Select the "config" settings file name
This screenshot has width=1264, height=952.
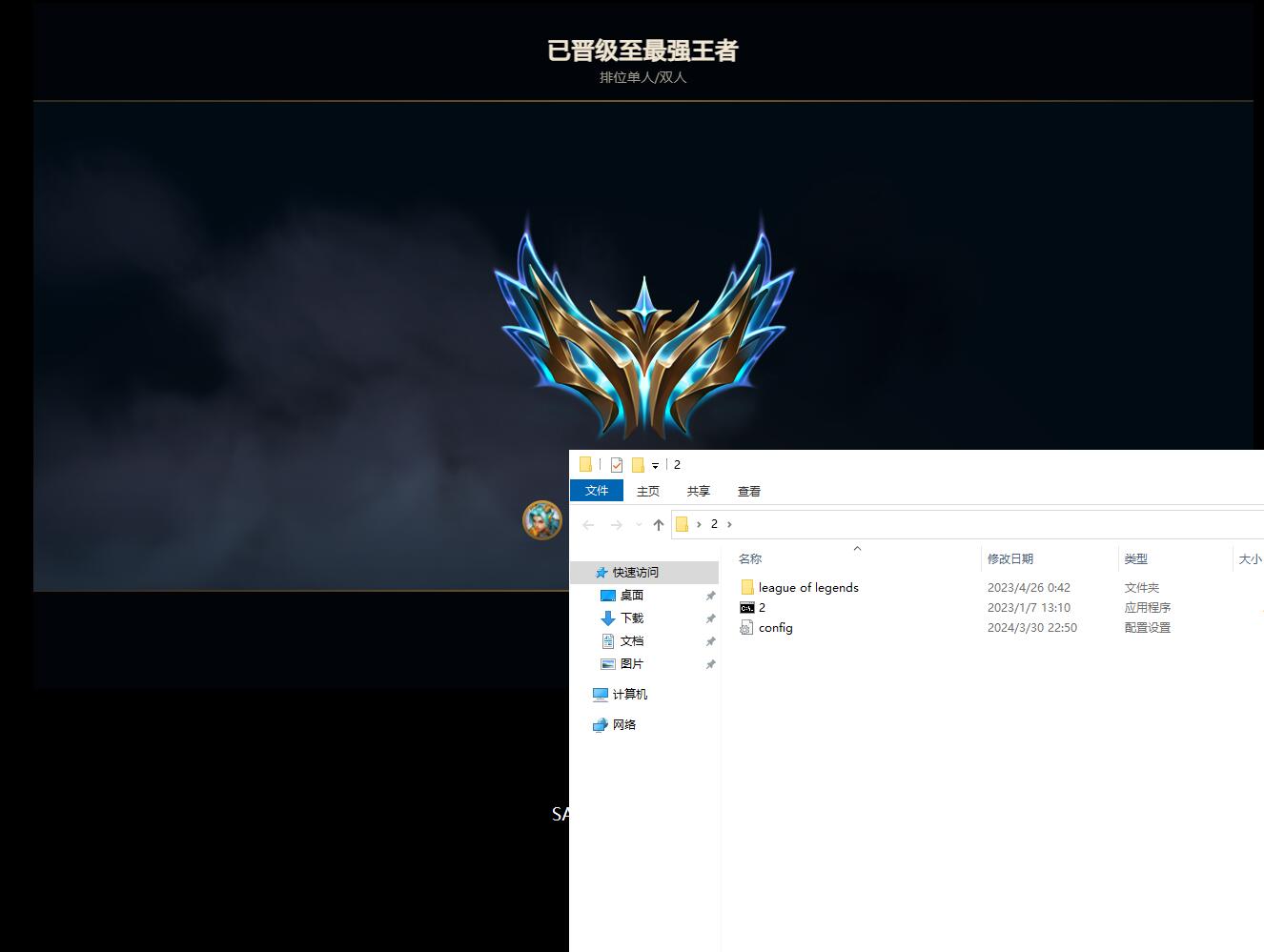coord(776,628)
